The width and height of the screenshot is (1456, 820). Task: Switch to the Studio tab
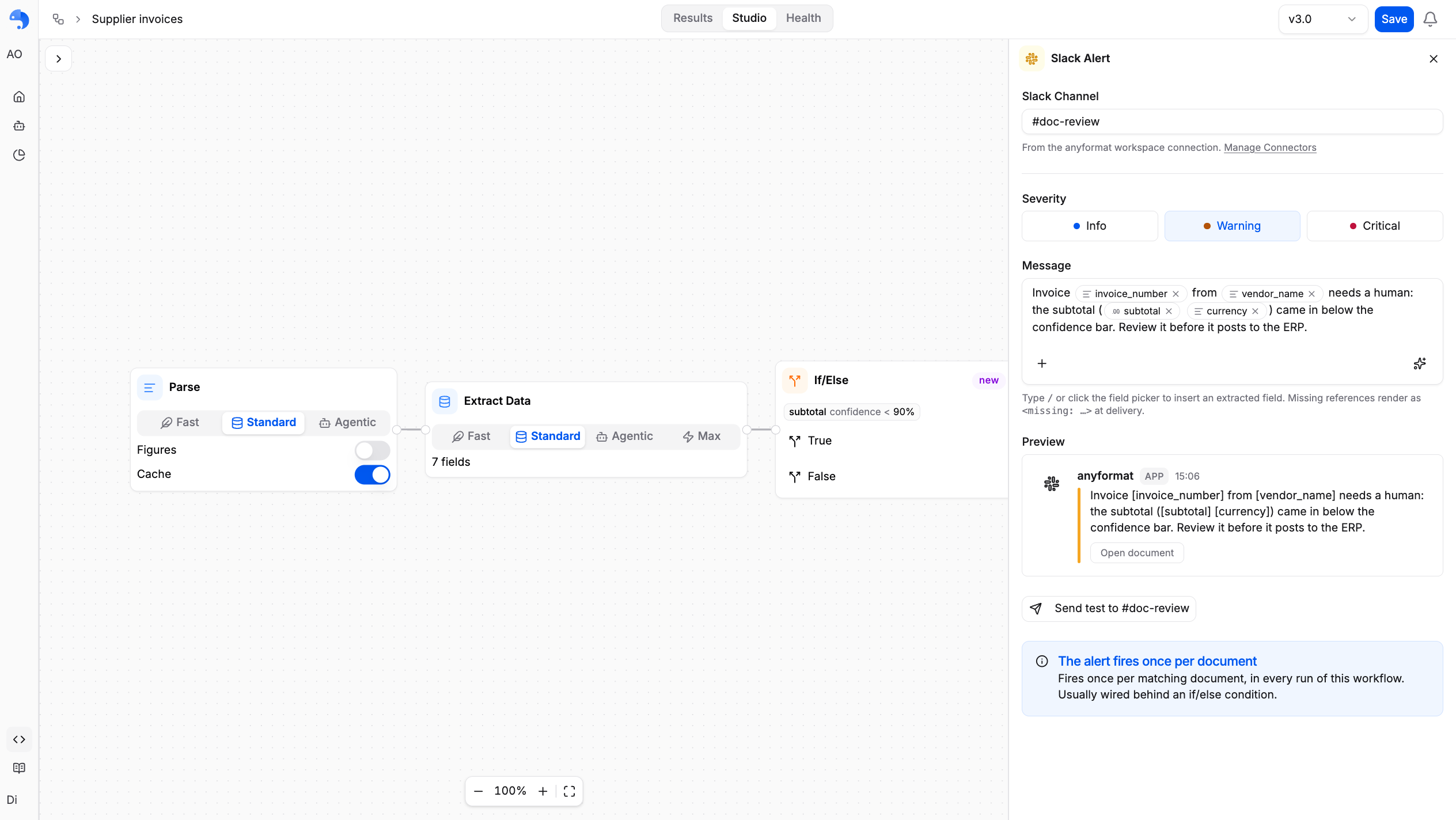click(749, 18)
